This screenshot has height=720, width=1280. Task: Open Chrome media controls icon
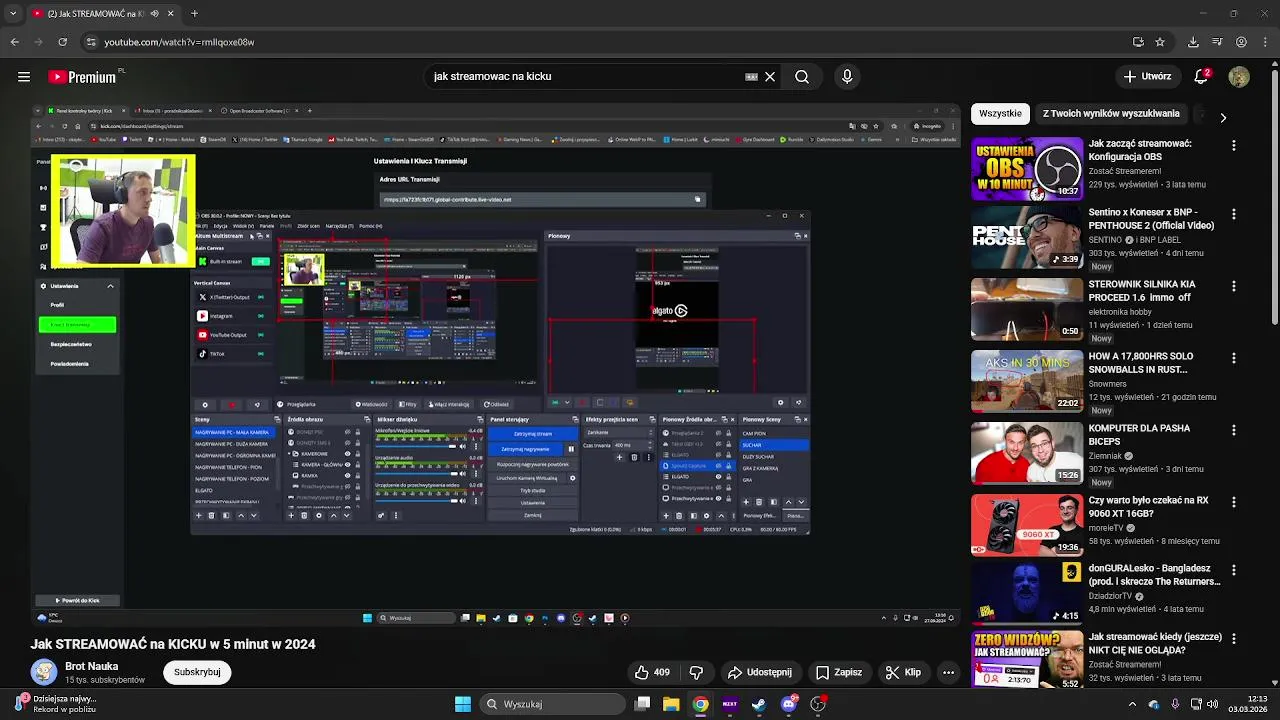(x=1217, y=42)
